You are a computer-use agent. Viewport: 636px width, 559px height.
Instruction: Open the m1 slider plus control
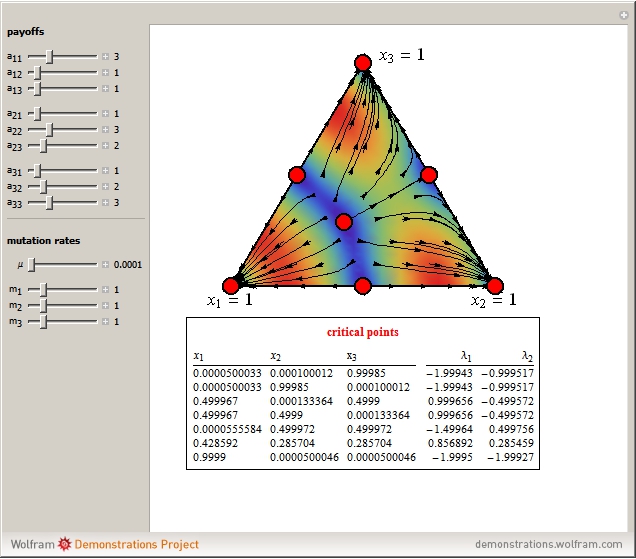tap(105, 290)
